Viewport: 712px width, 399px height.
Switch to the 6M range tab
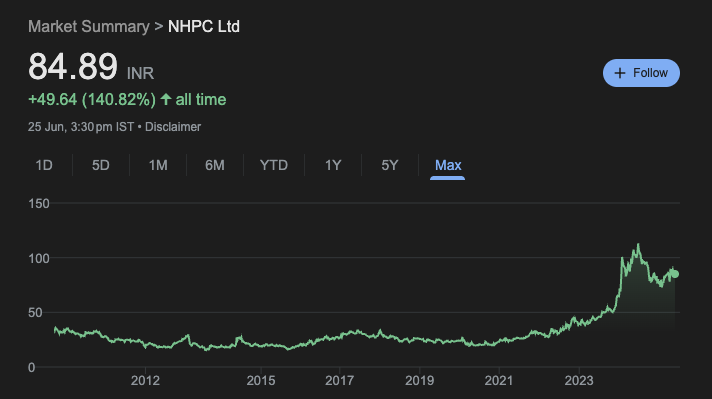215,165
